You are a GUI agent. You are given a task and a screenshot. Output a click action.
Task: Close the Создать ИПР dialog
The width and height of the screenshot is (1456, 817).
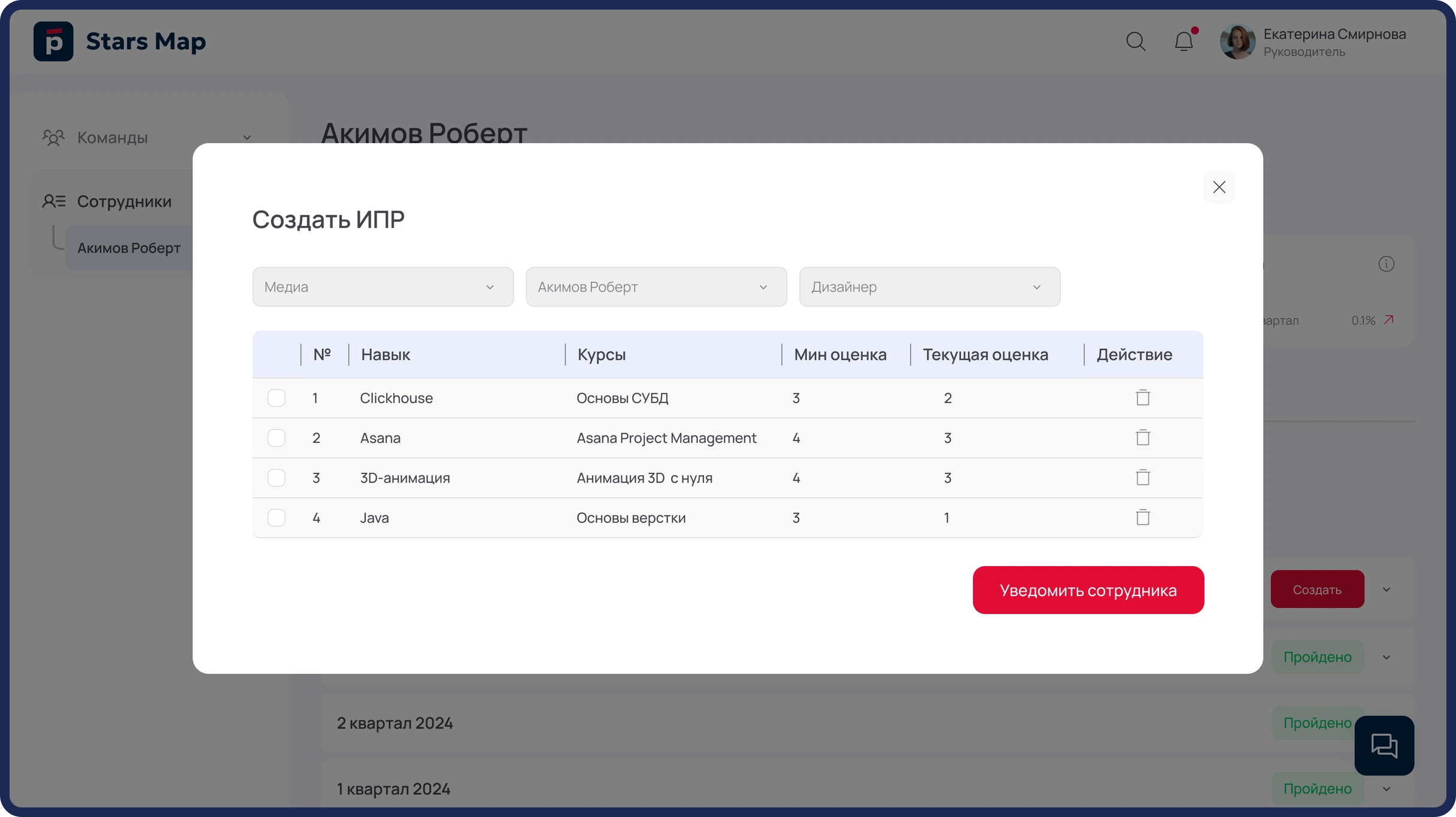click(1219, 187)
